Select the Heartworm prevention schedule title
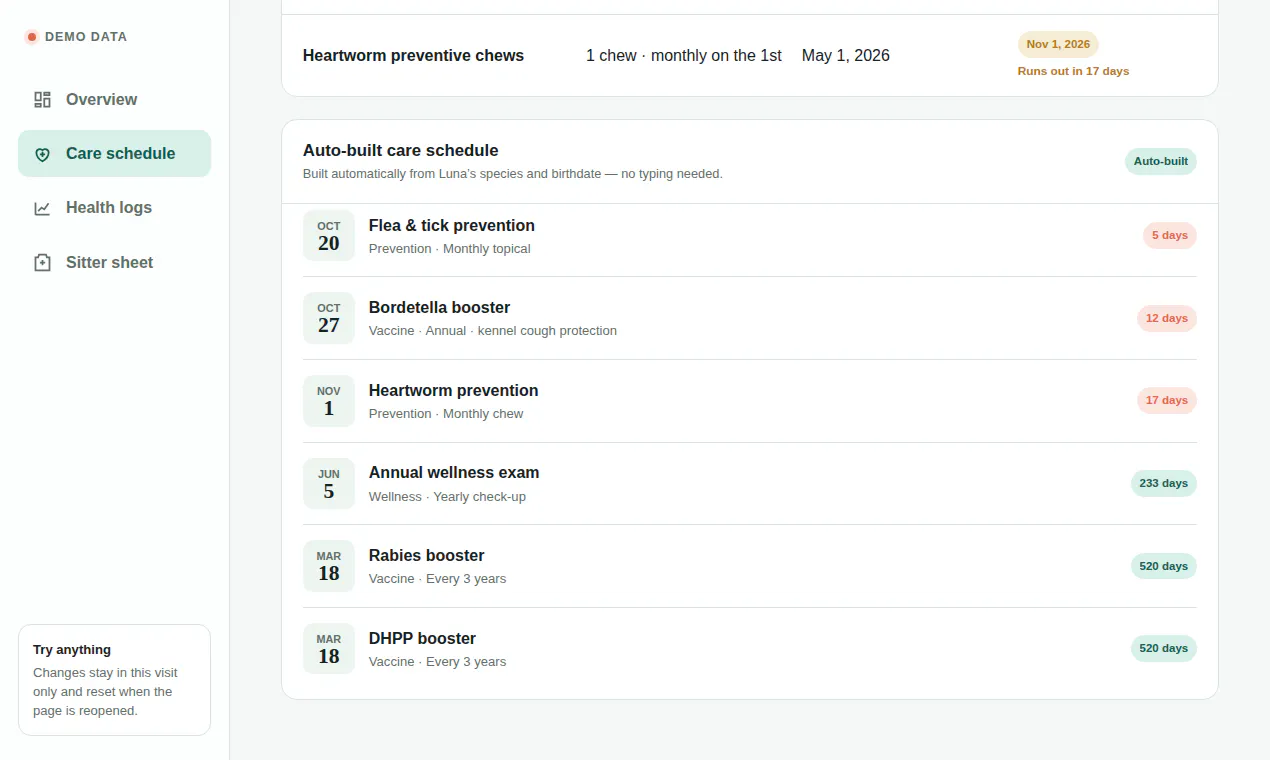 click(453, 390)
